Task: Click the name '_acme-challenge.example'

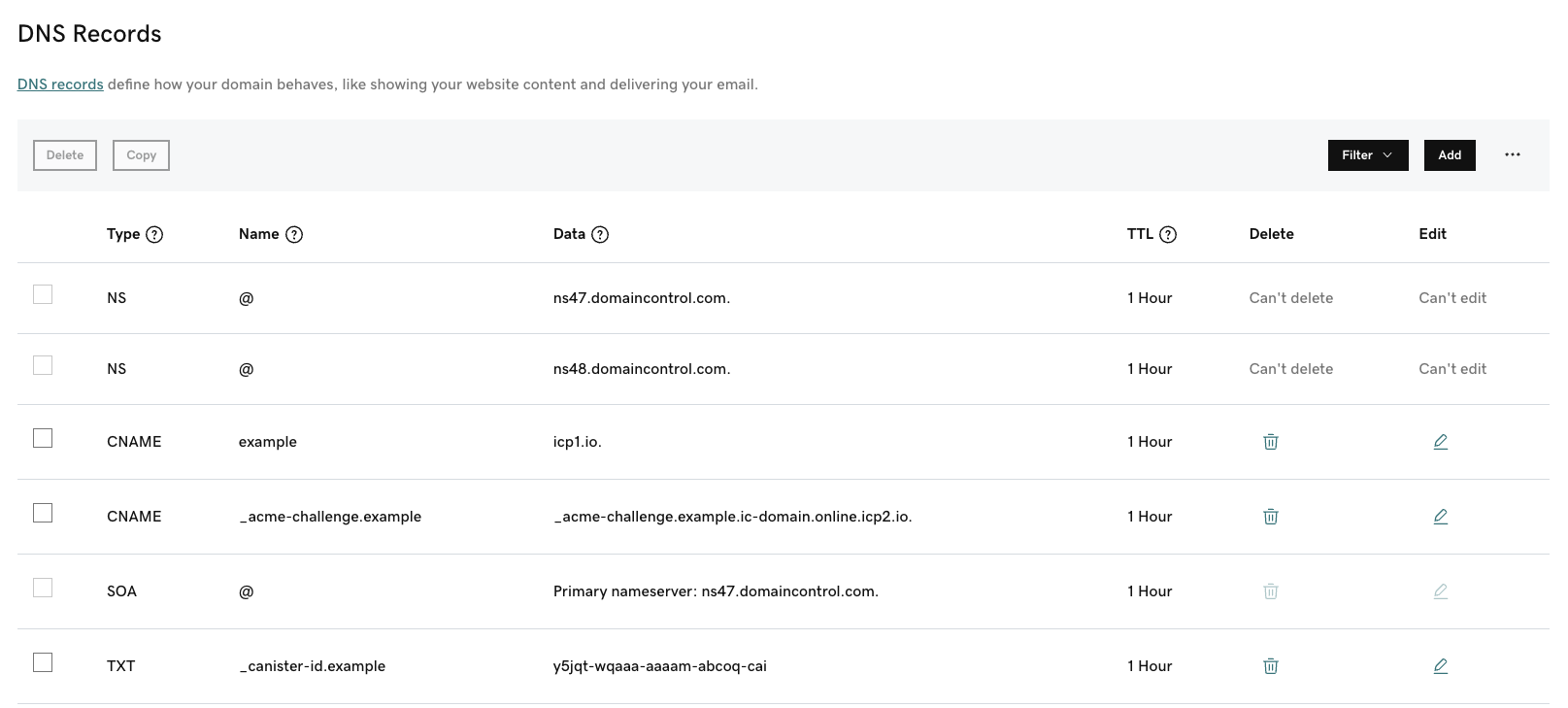Action: point(330,517)
